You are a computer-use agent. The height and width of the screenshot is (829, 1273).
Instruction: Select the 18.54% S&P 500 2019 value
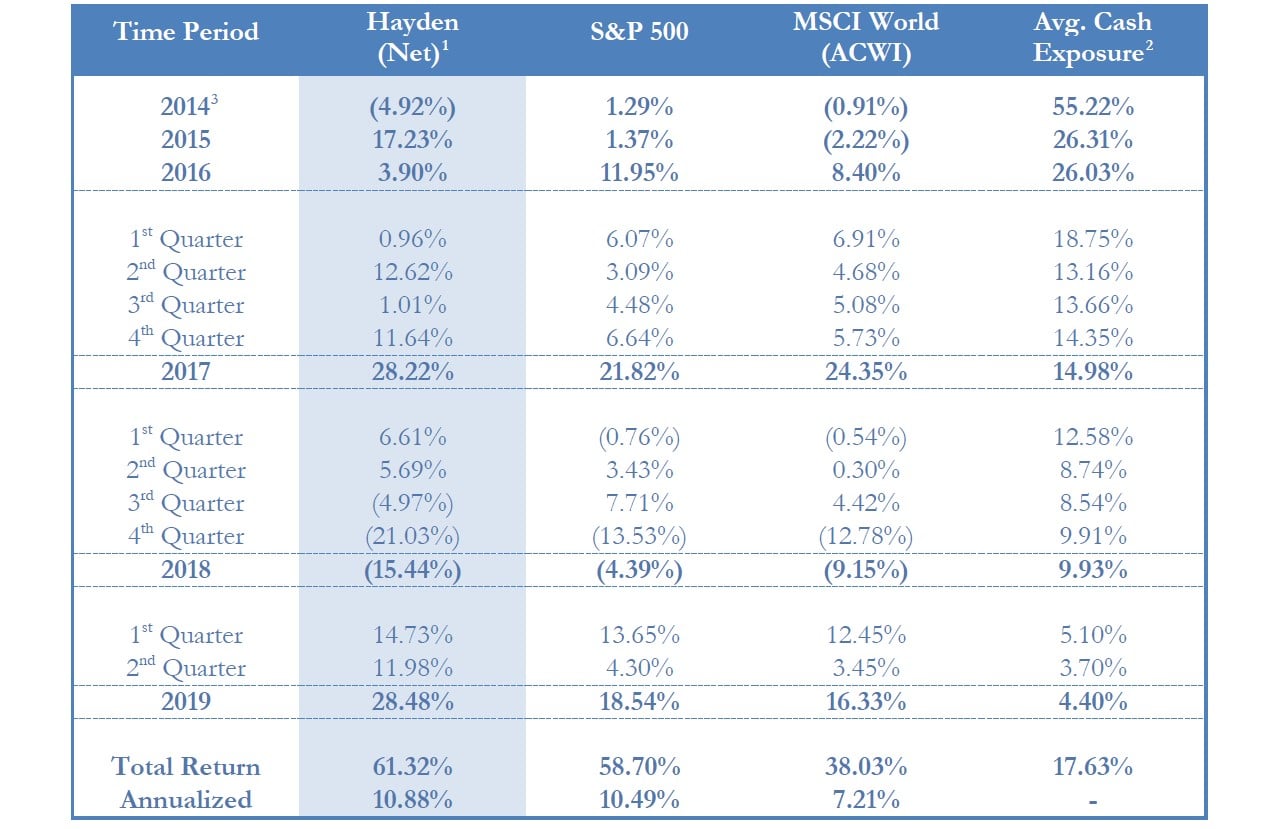[x=638, y=701]
